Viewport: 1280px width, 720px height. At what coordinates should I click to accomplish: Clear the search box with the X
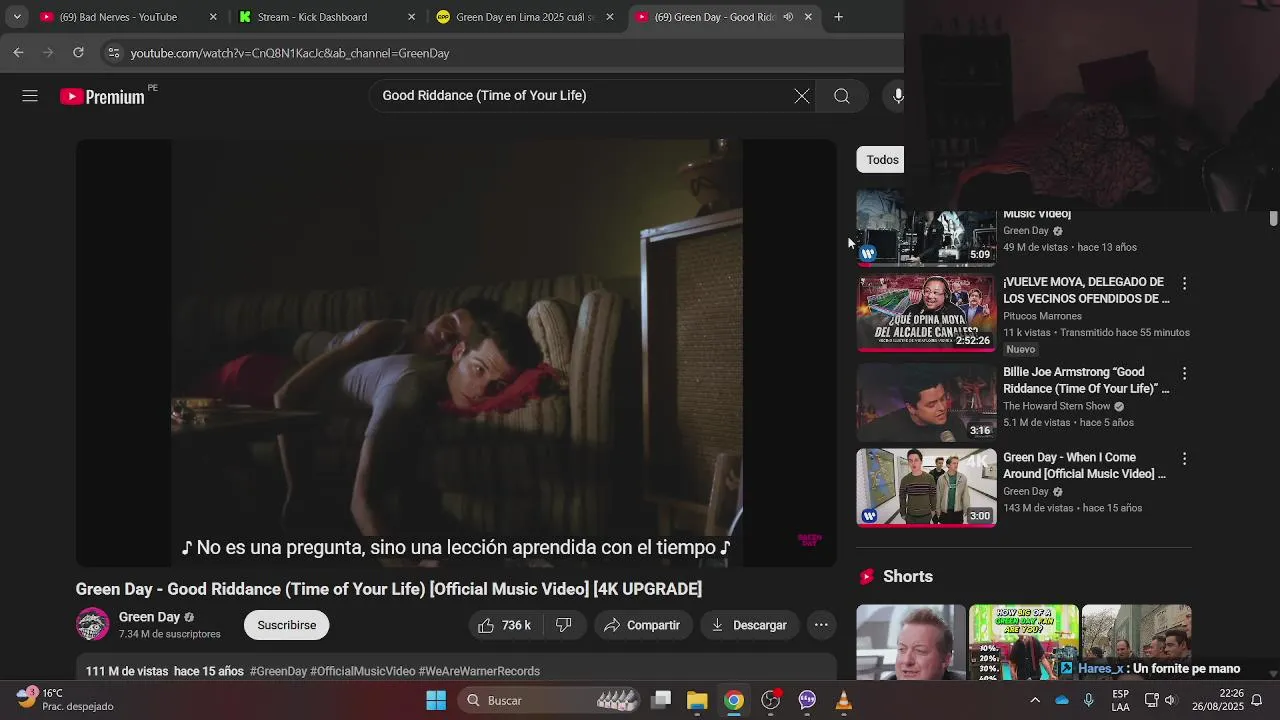point(802,96)
